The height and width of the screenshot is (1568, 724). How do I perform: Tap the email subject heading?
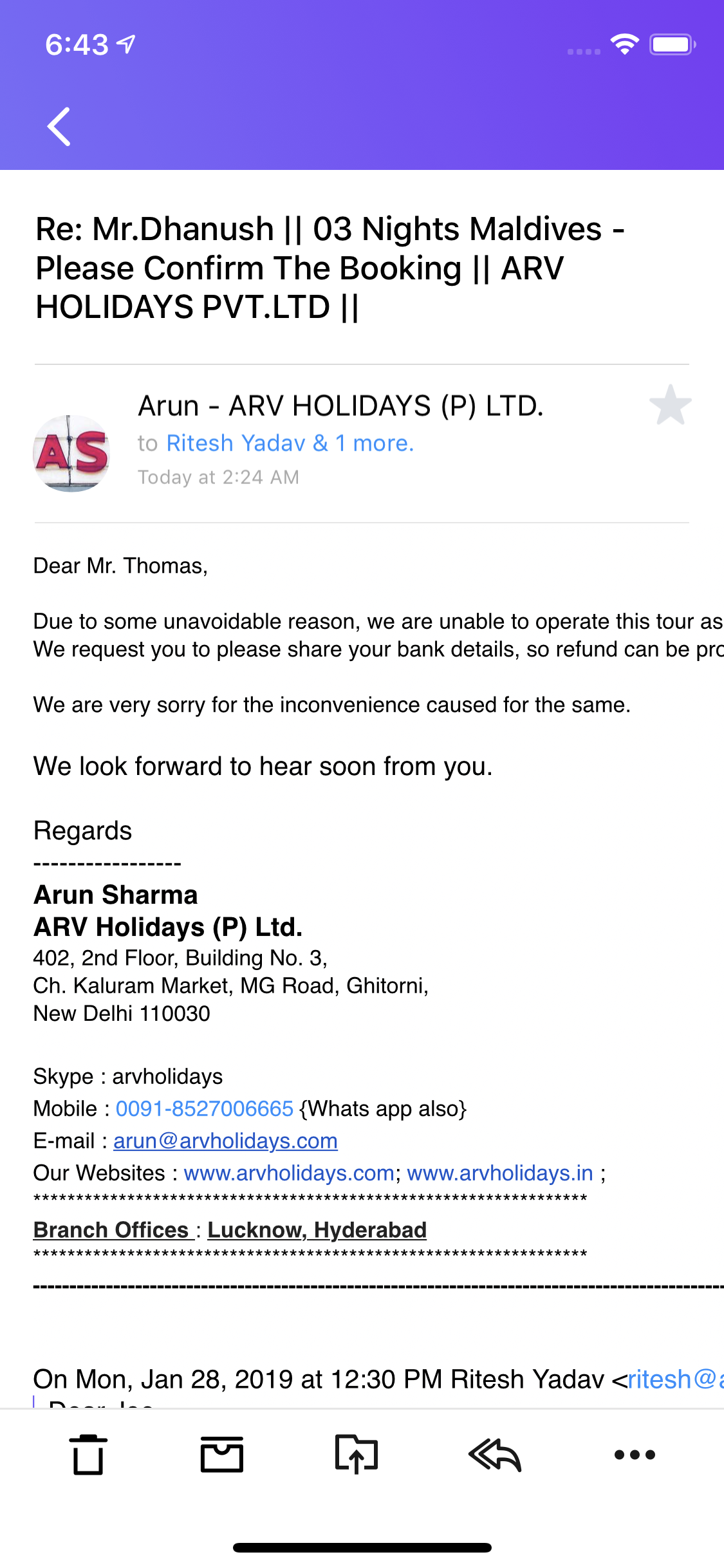330,268
